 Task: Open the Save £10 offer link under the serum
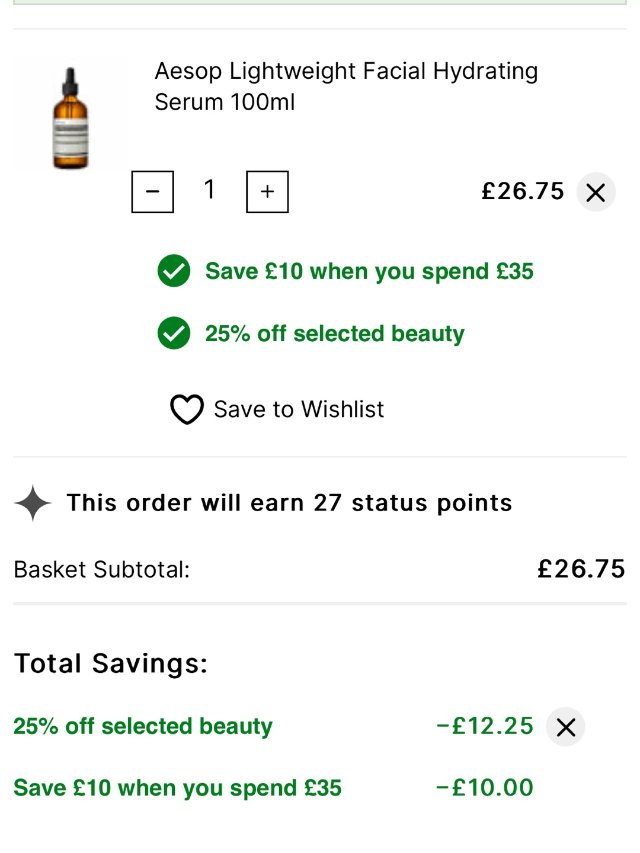(369, 271)
